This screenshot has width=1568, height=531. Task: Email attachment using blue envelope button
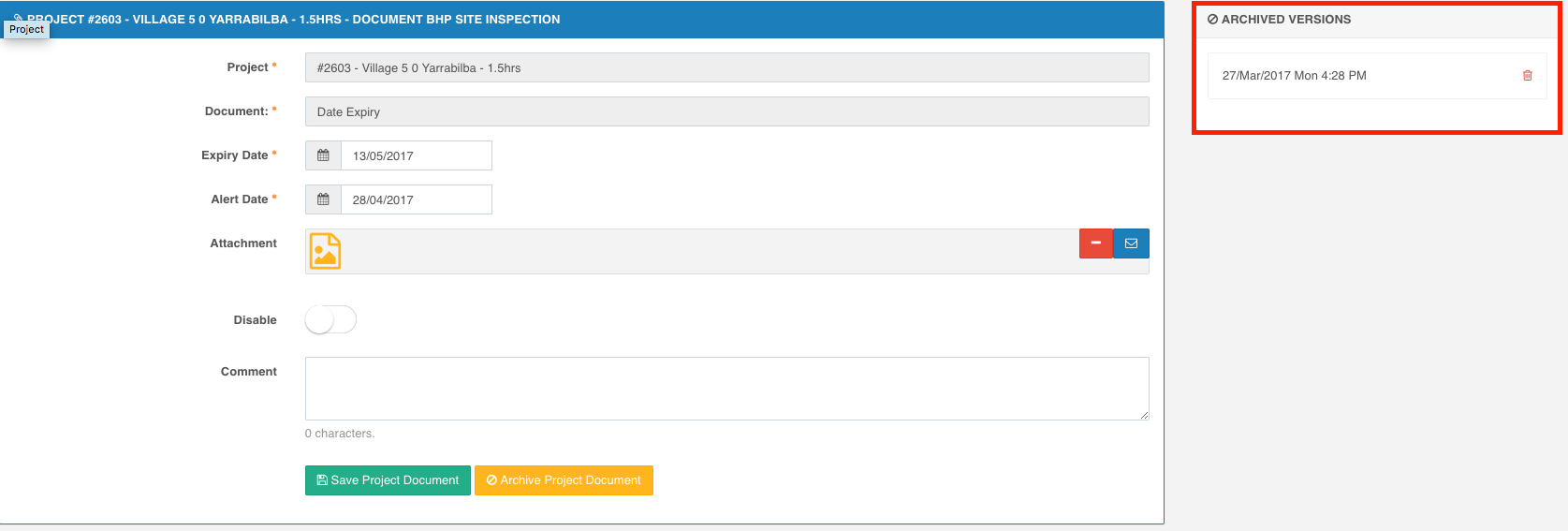pos(1131,243)
